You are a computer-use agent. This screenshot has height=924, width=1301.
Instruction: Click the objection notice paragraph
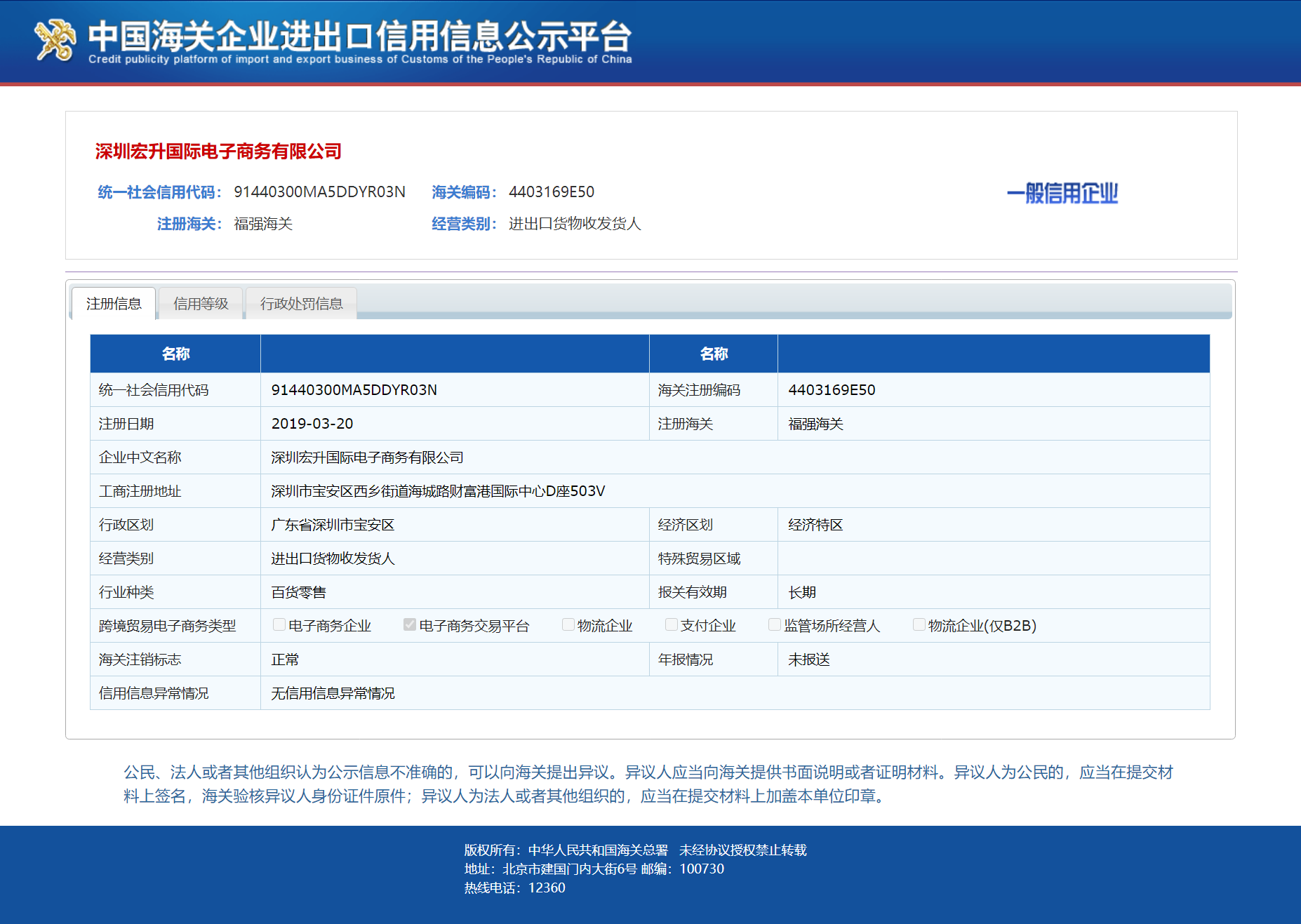(x=648, y=784)
